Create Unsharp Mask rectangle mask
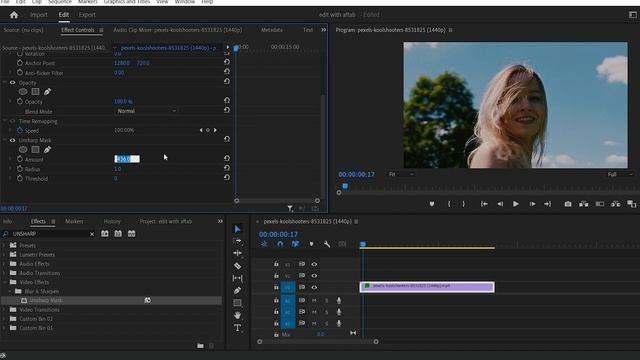Image resolution: width=640 pixels, height=360 pixels. tap(36, 150)
